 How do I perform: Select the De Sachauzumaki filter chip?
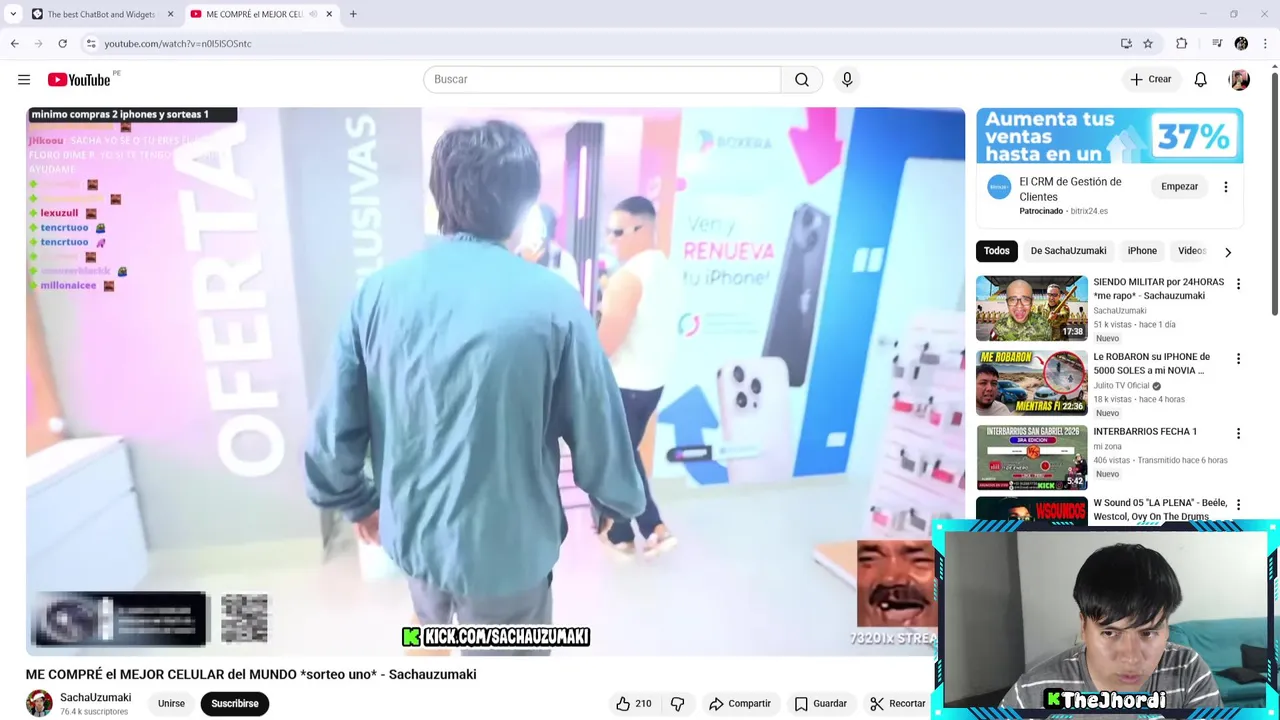click(1068, 251)
